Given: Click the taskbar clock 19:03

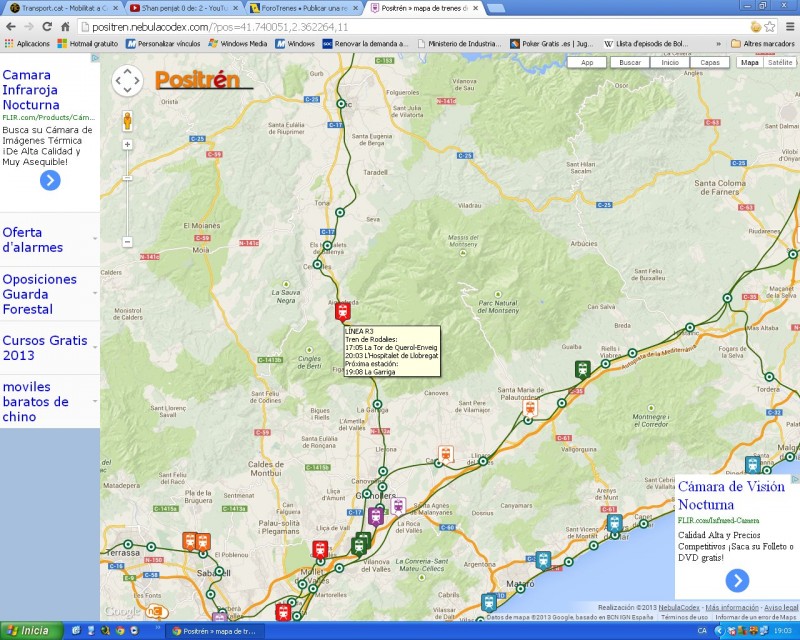Looking at the screenshot, I should tap(783, 631).
